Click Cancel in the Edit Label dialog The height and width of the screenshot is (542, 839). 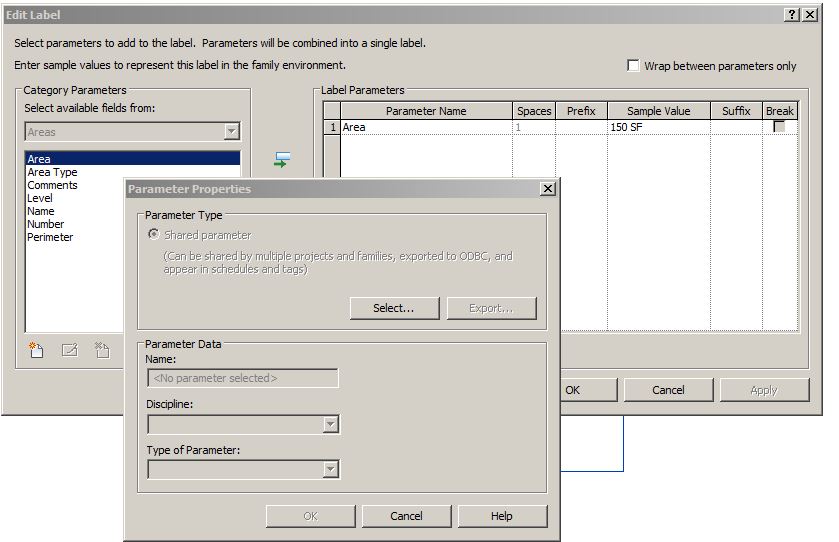pyautogui.click(x=668, y=390)
